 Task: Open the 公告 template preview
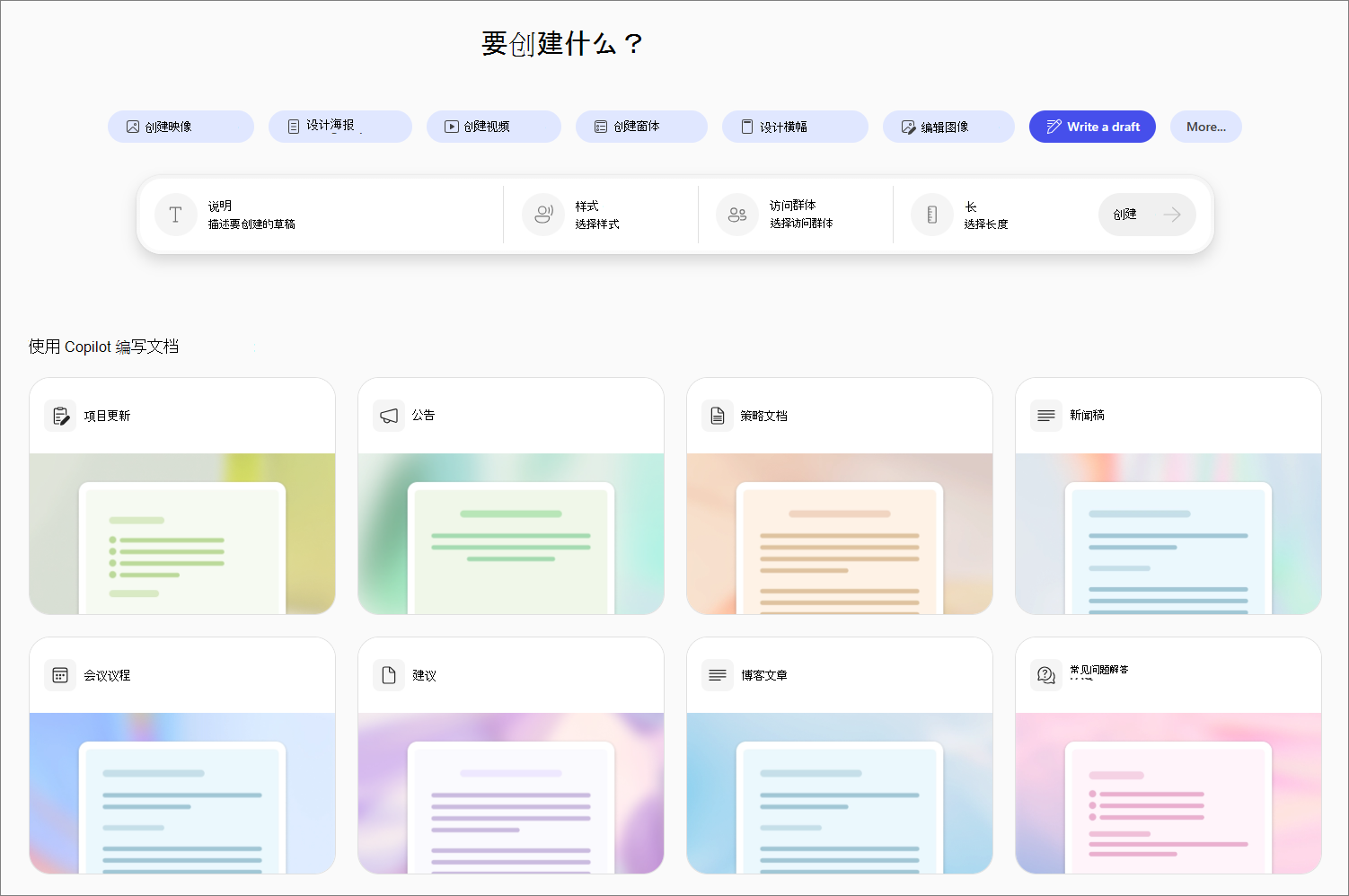[511, 534]
